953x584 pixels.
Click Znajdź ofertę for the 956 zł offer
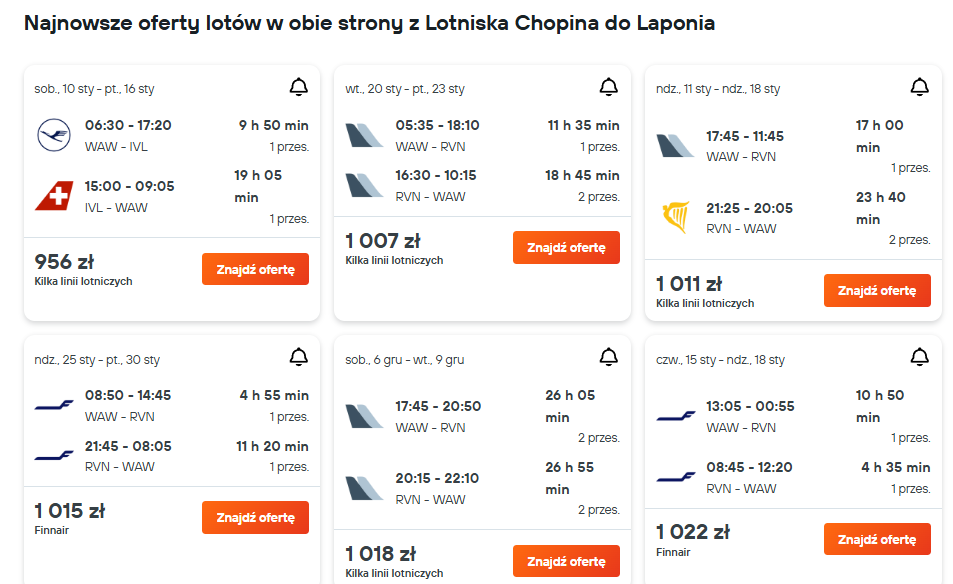point(255,269)
